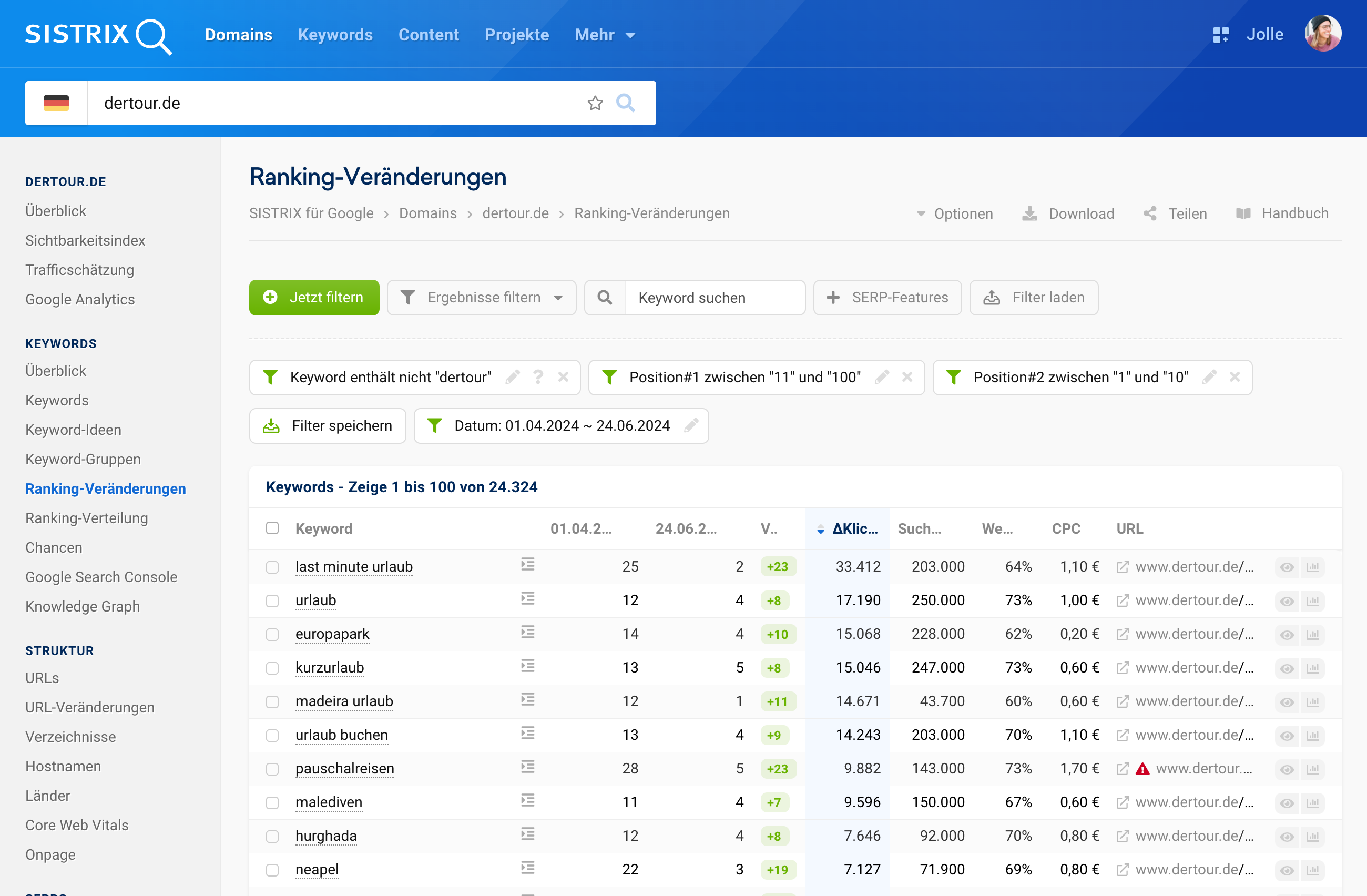The image size is (1367, 896).
Task: Open the Handbuch link
Action: click(1282, 213)
